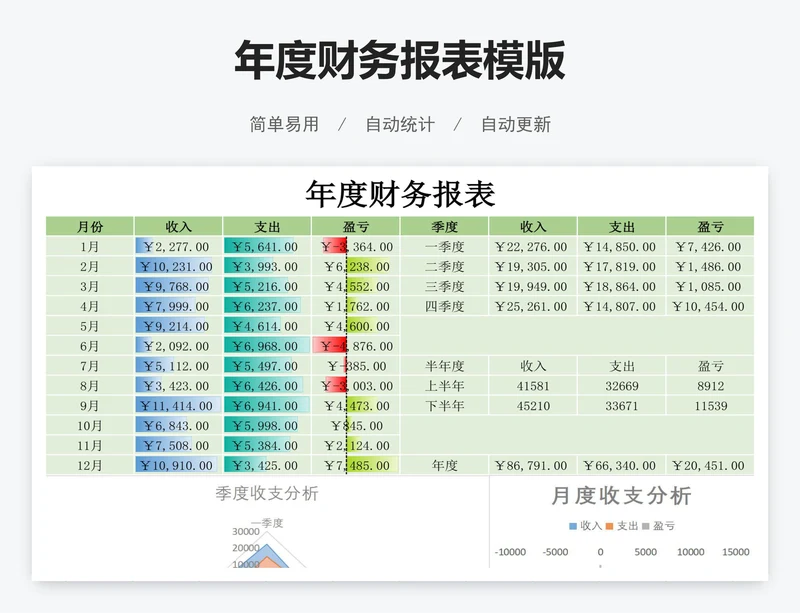Select the 季度收支分析 chart title
This screenshot has width=800, height=613.
(x=267, y=494)
